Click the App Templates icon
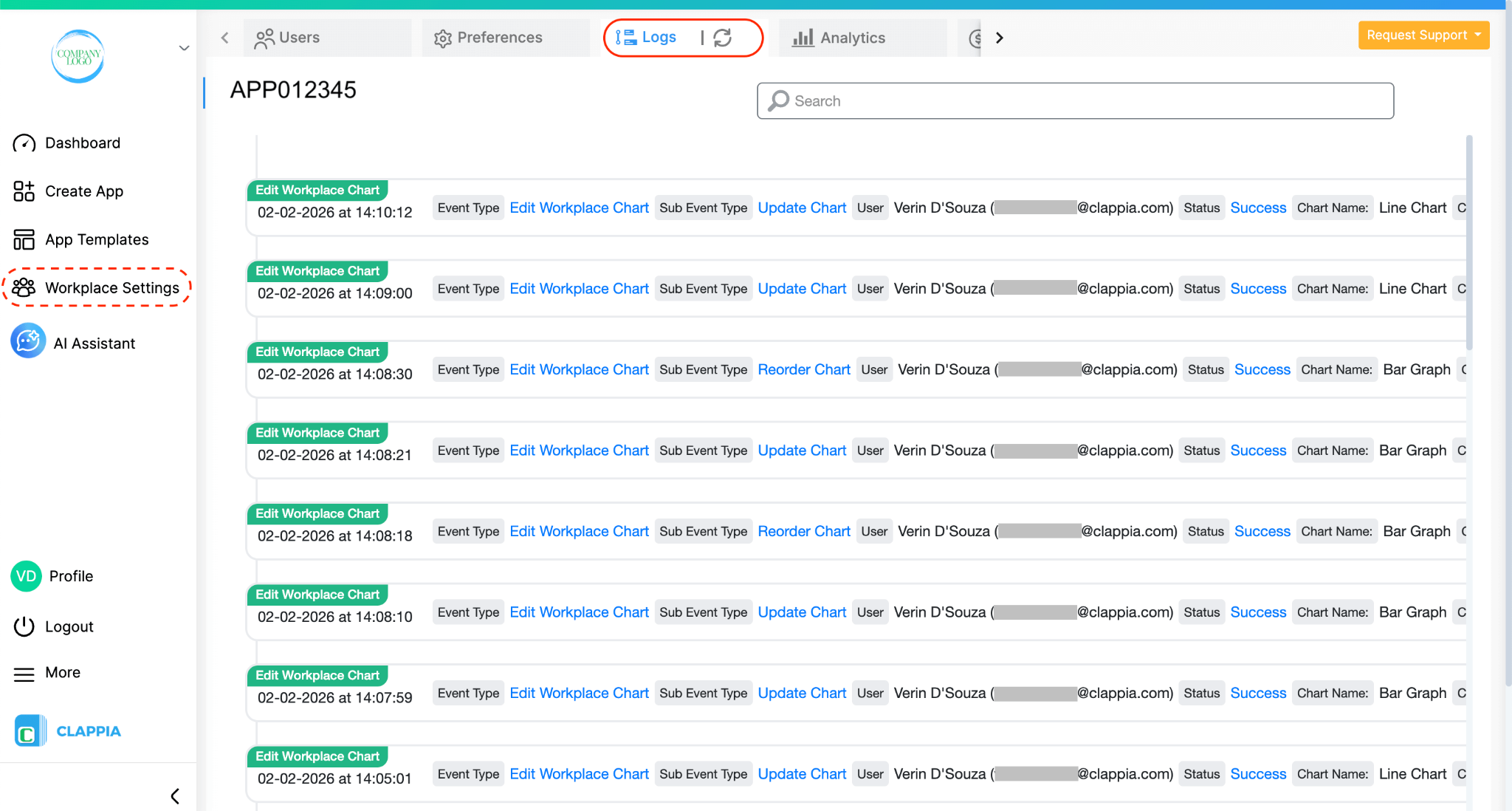Image resolution: width=1512 pixels, height=811 pixels. point(24,239)
